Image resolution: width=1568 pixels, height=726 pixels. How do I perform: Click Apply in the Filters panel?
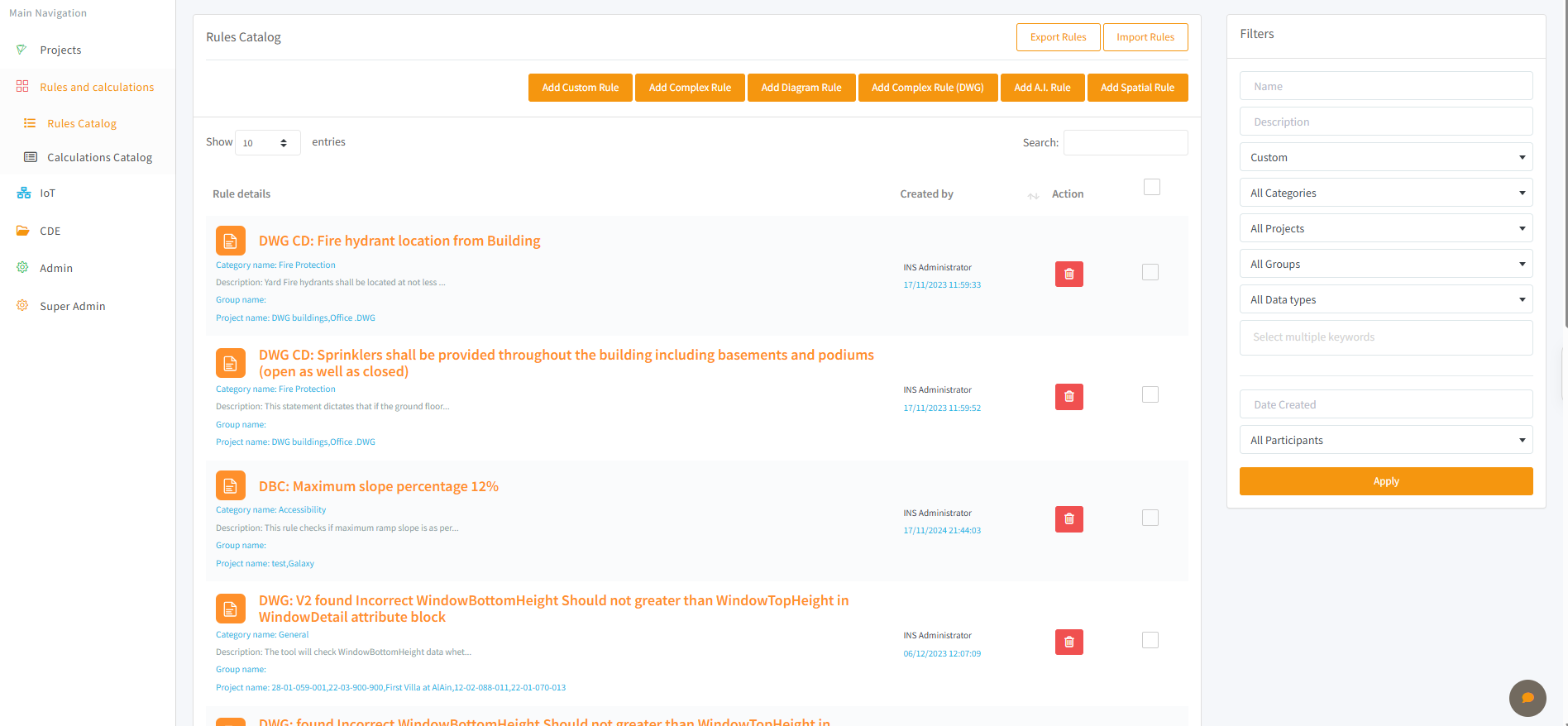1386,481
